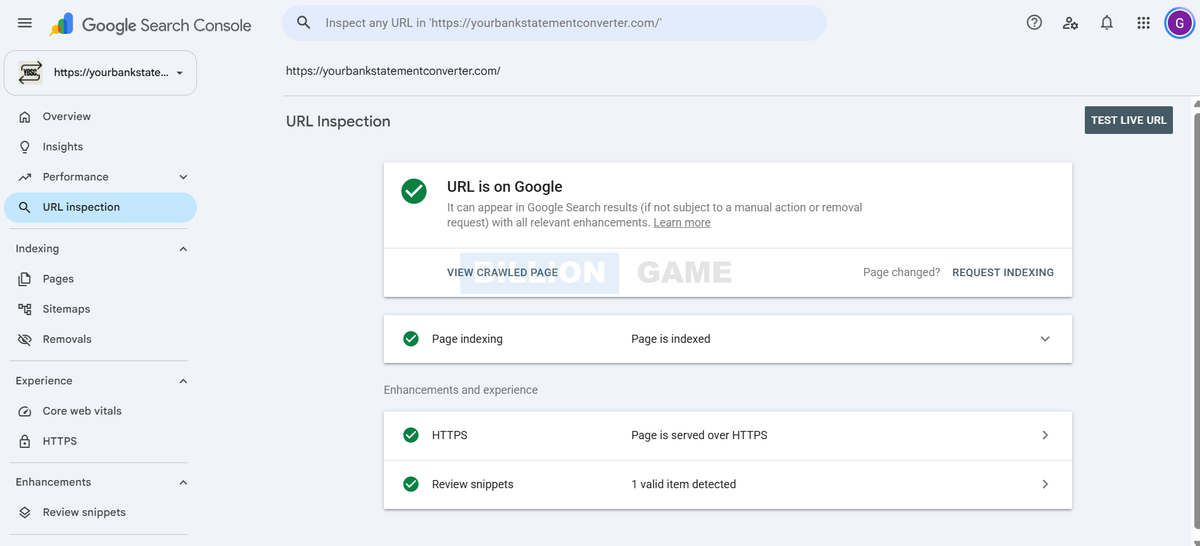The image size is (1200, 546).
Task: Follow the Learn more link
Action: point(682,223)
